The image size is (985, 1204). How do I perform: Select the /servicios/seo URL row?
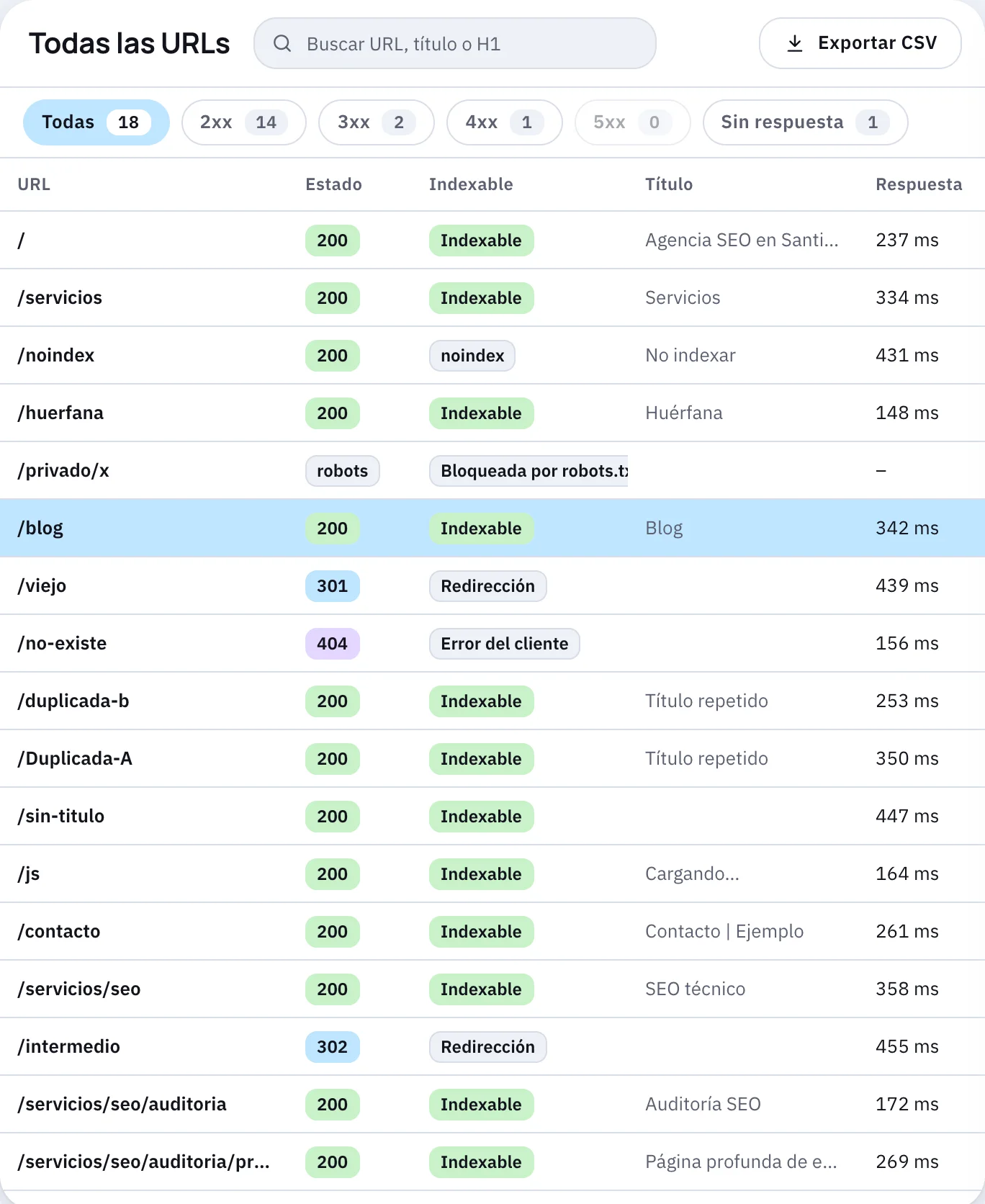tap(492, 989)
